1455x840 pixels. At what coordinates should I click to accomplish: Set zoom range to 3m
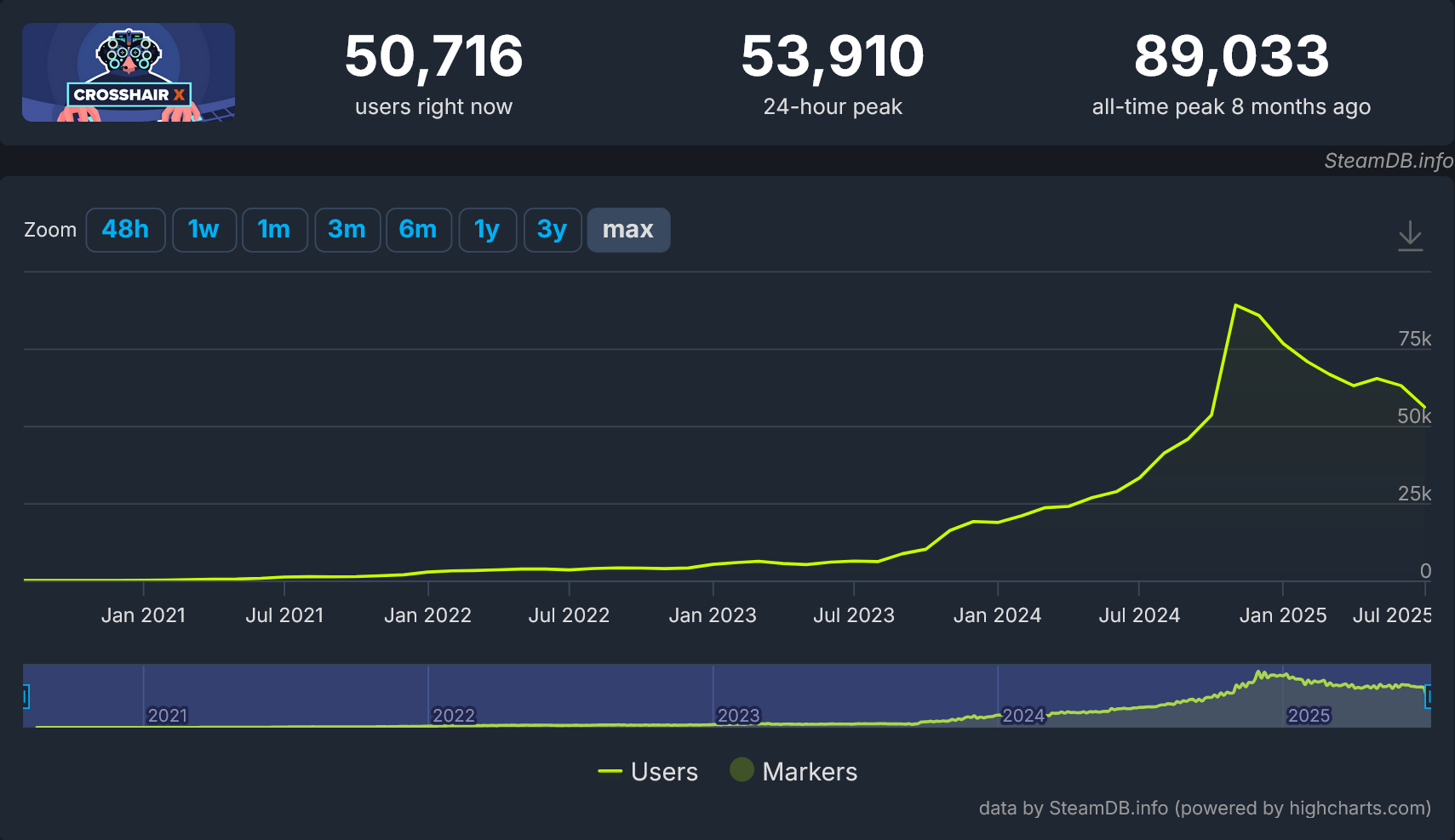point(347,230)
